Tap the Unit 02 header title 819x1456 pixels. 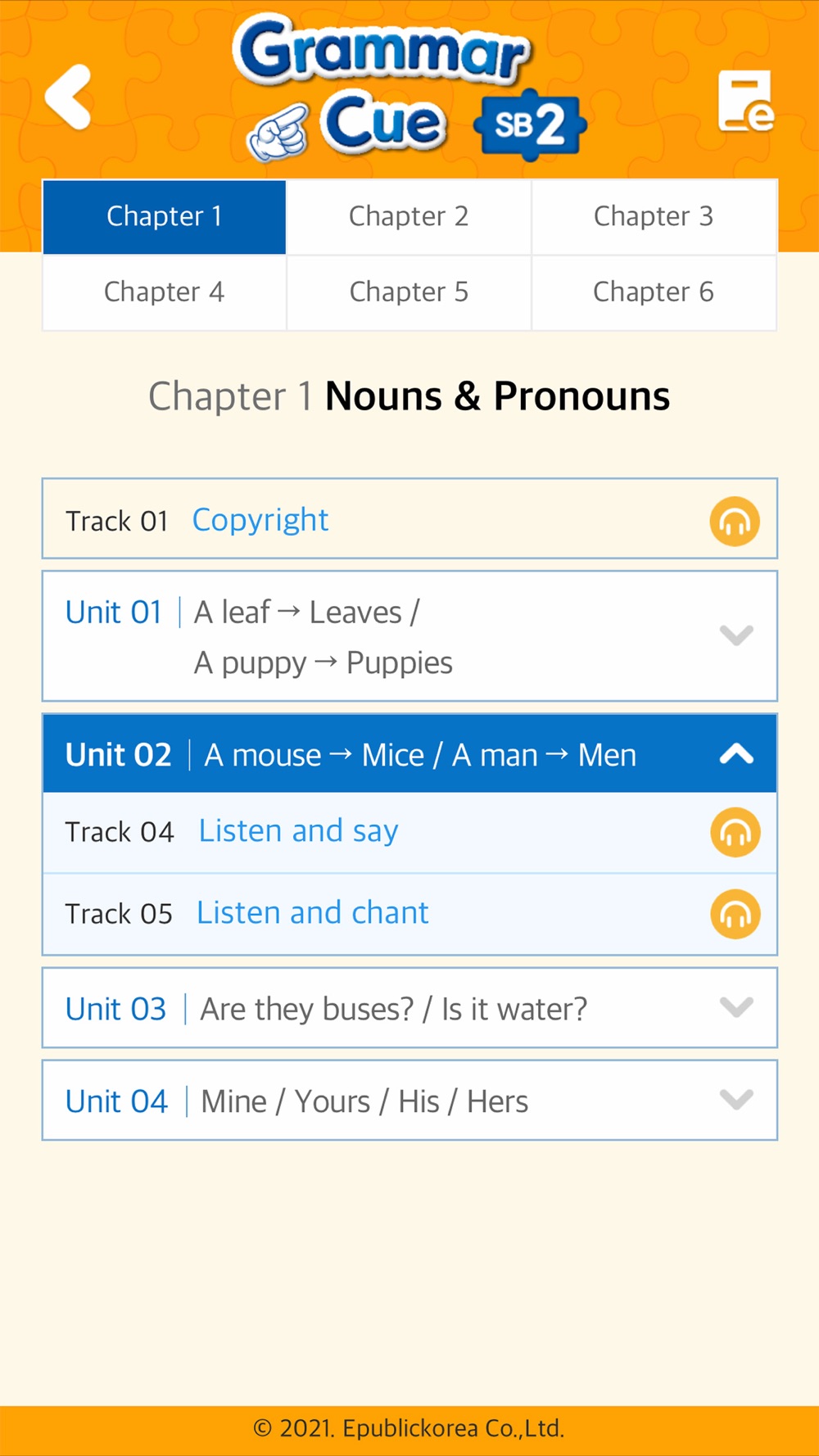click(x=351, y=754)
